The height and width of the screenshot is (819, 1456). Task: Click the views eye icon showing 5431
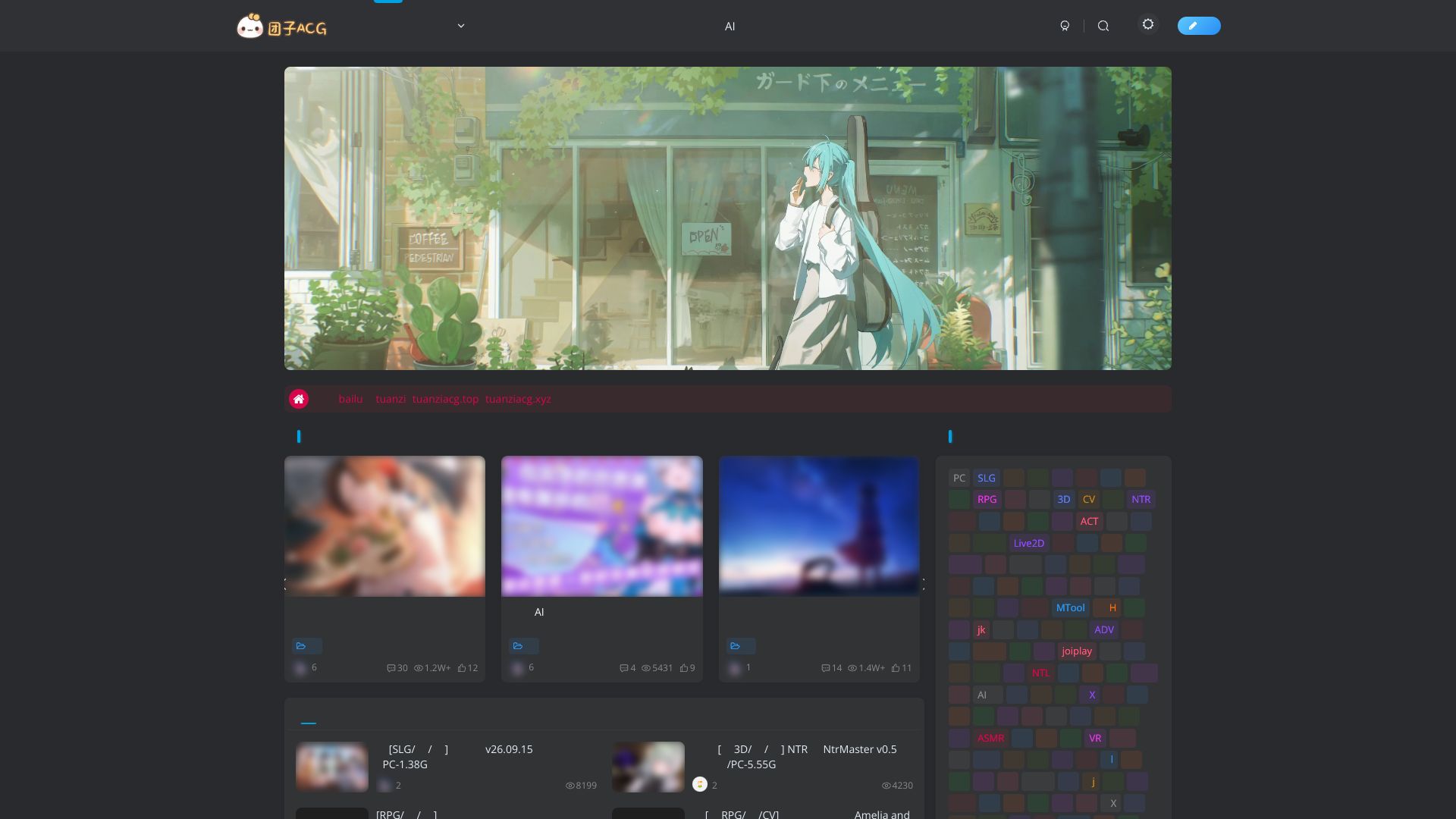[646, 668]
